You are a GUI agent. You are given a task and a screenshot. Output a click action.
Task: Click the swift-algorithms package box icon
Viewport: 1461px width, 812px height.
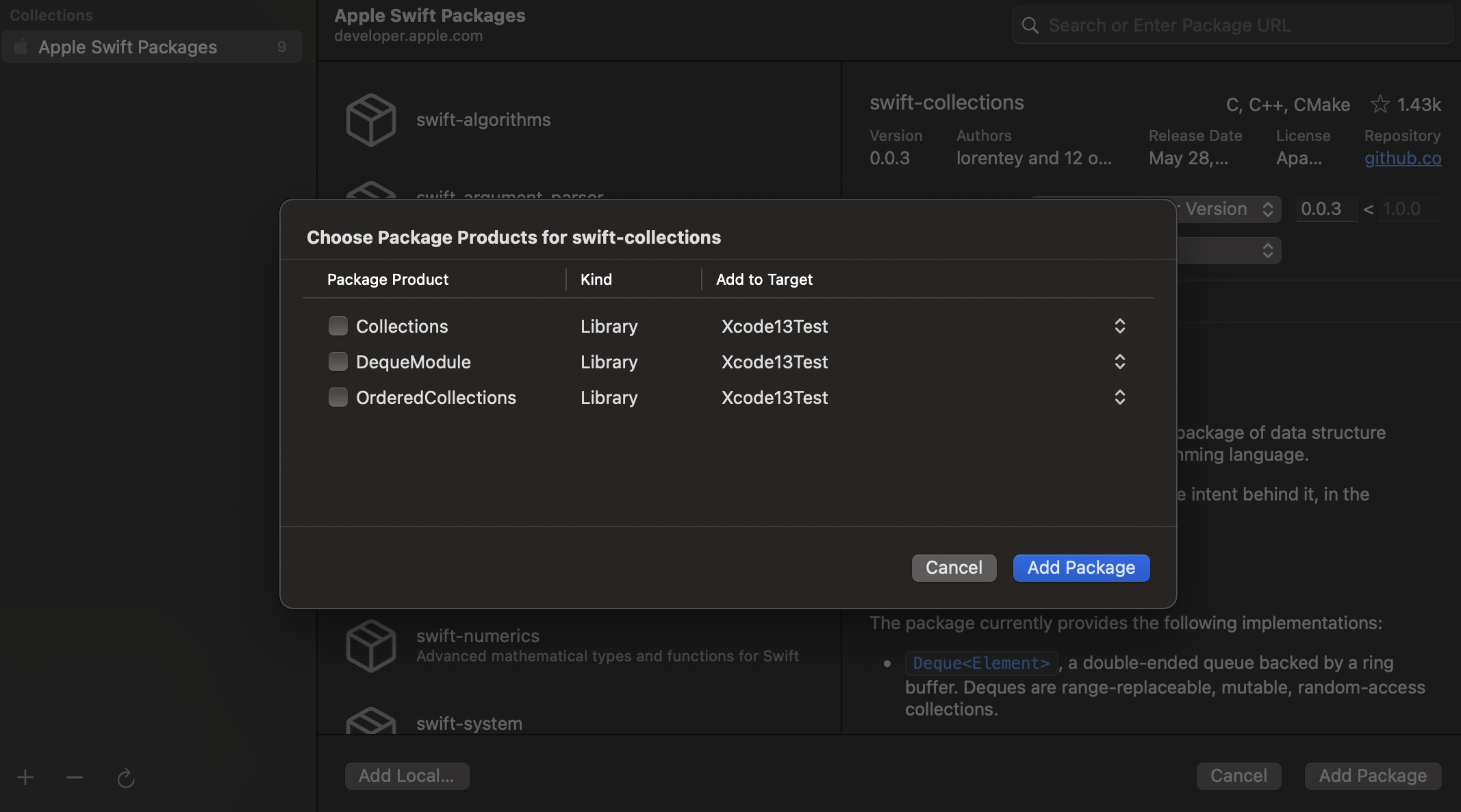(x=371, y=120)
